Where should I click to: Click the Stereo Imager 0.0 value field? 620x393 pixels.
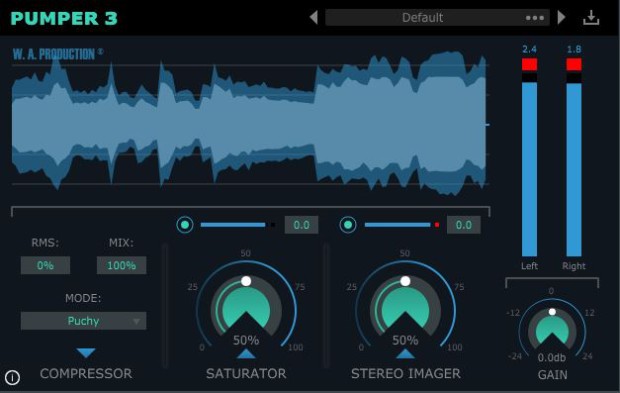(x=463, y=225)
